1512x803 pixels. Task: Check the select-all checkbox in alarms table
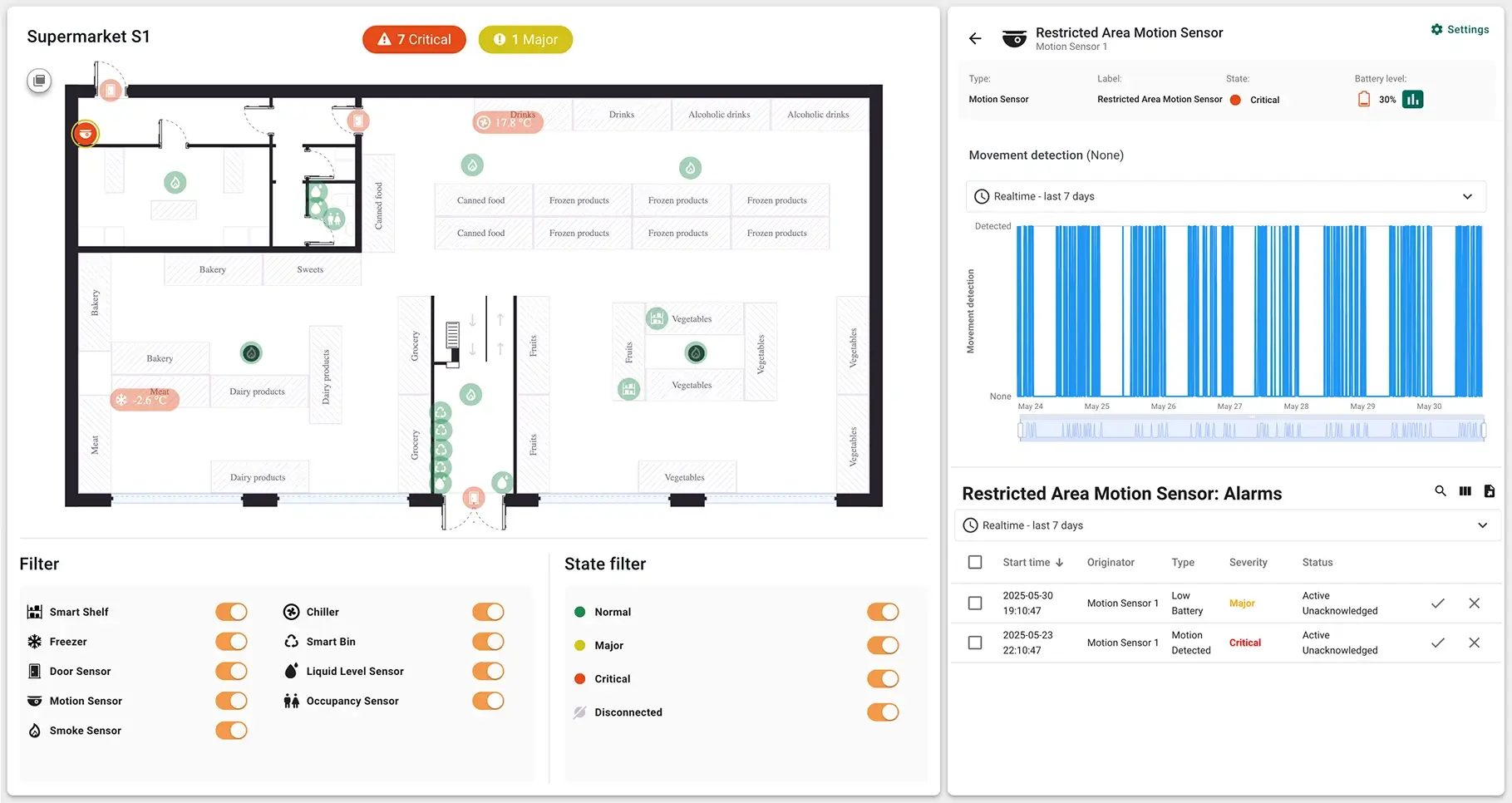pyautogui.click(x=974, y=562)
